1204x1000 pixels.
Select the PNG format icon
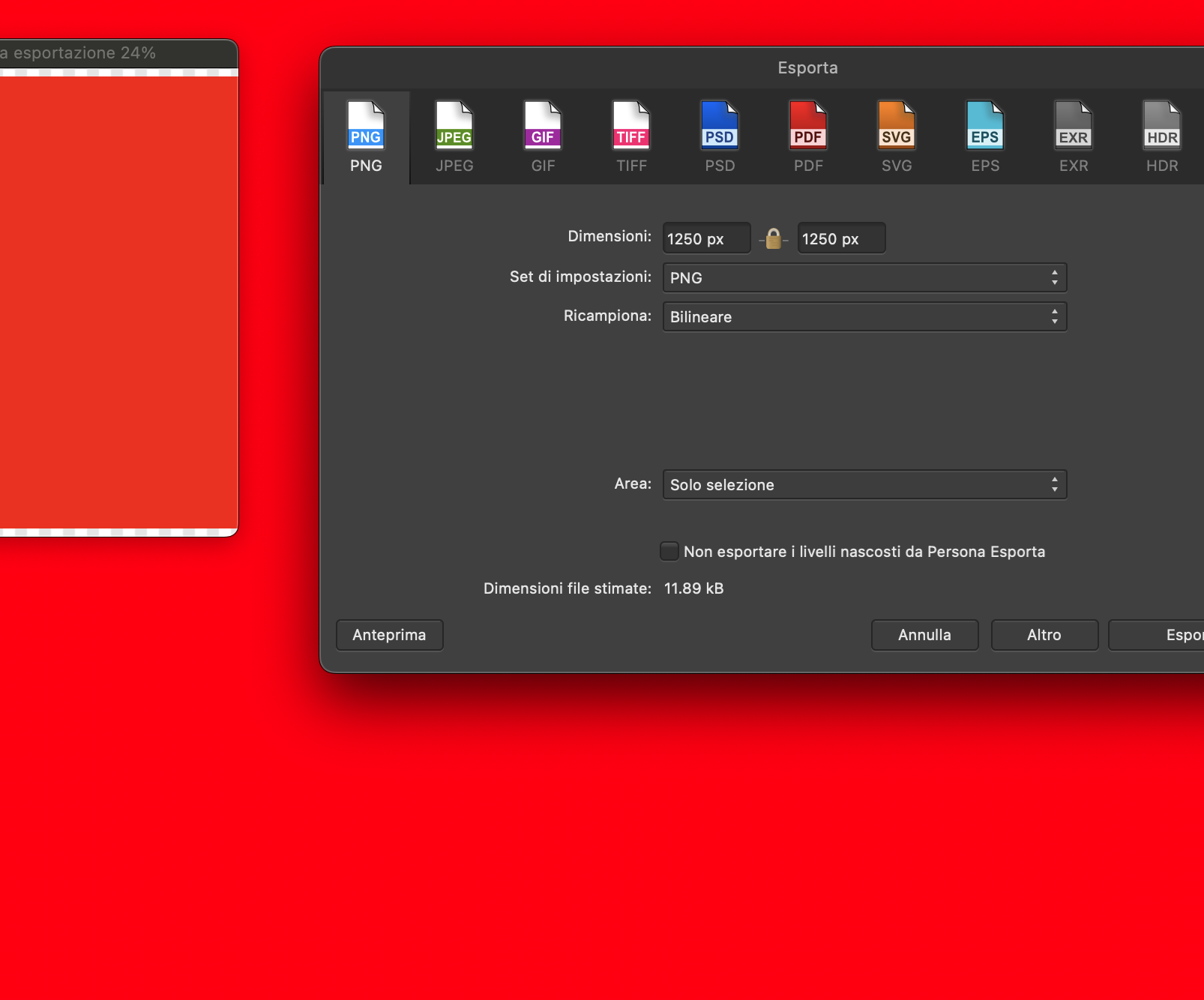tap(366, 135)
